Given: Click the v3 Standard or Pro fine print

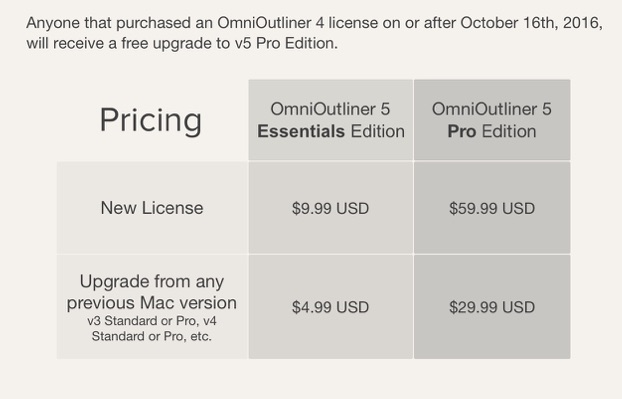Looking at the screenshot, I should point(152,328).
